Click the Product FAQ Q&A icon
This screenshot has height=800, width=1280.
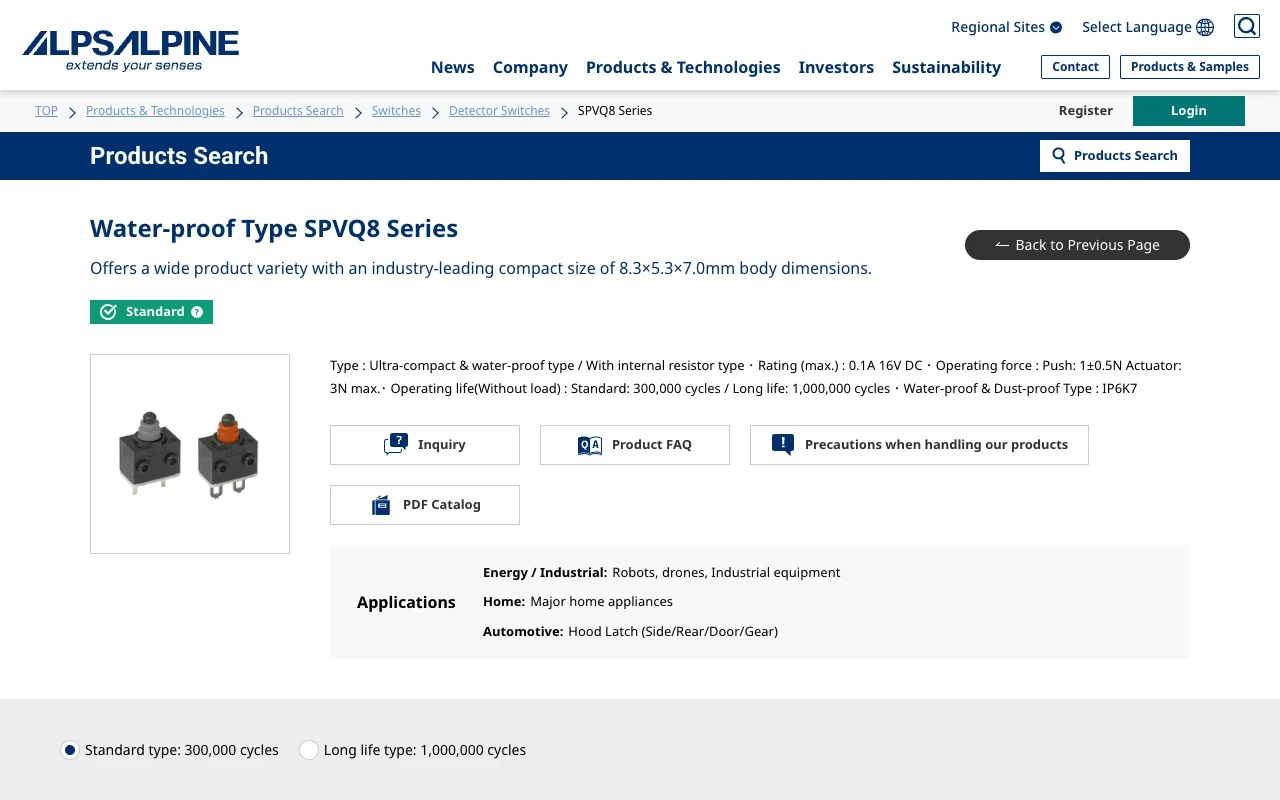[590, 445]
